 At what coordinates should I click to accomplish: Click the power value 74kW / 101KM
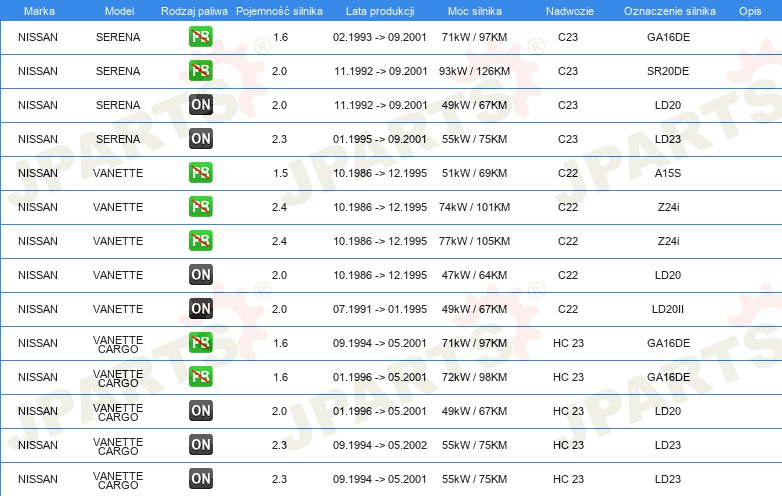click(474, 207)
